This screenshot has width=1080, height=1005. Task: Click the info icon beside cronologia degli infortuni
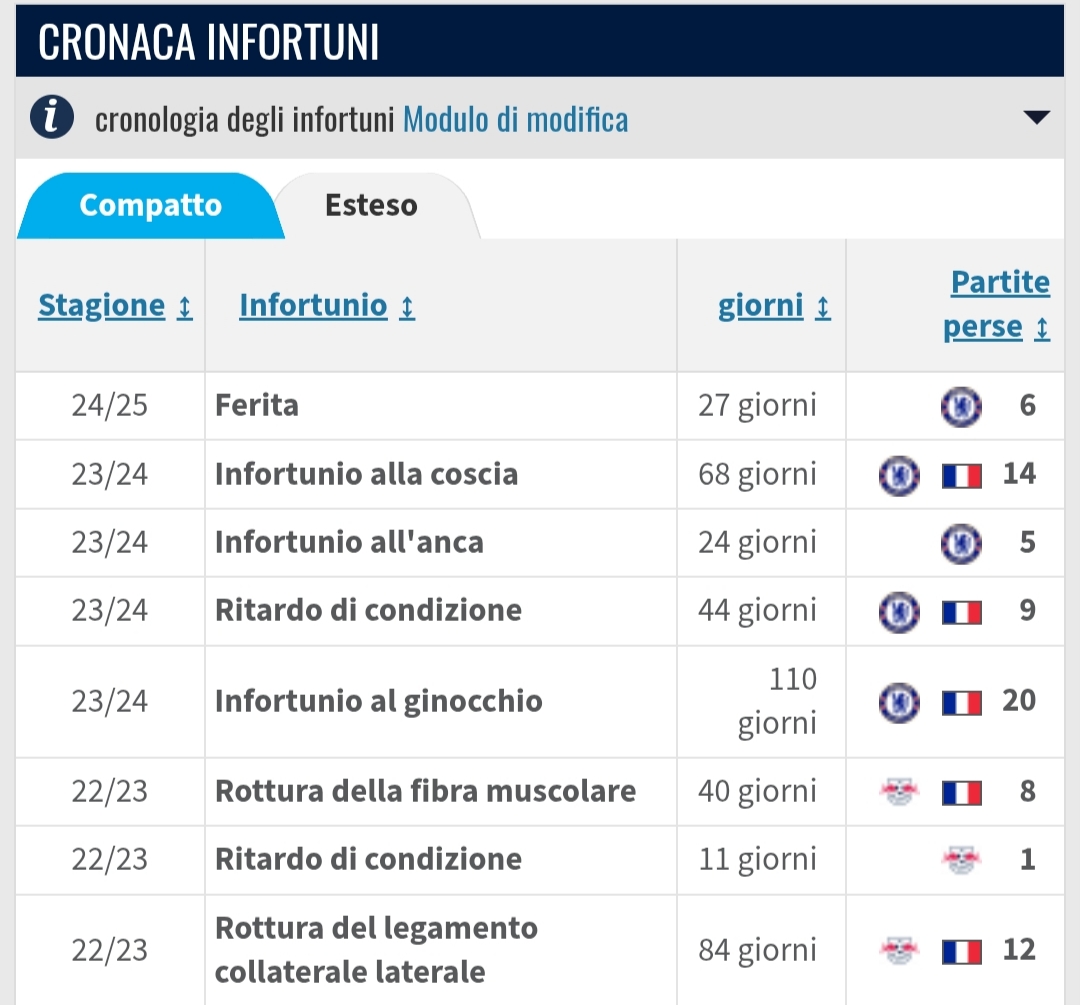(x=52, y=117)
